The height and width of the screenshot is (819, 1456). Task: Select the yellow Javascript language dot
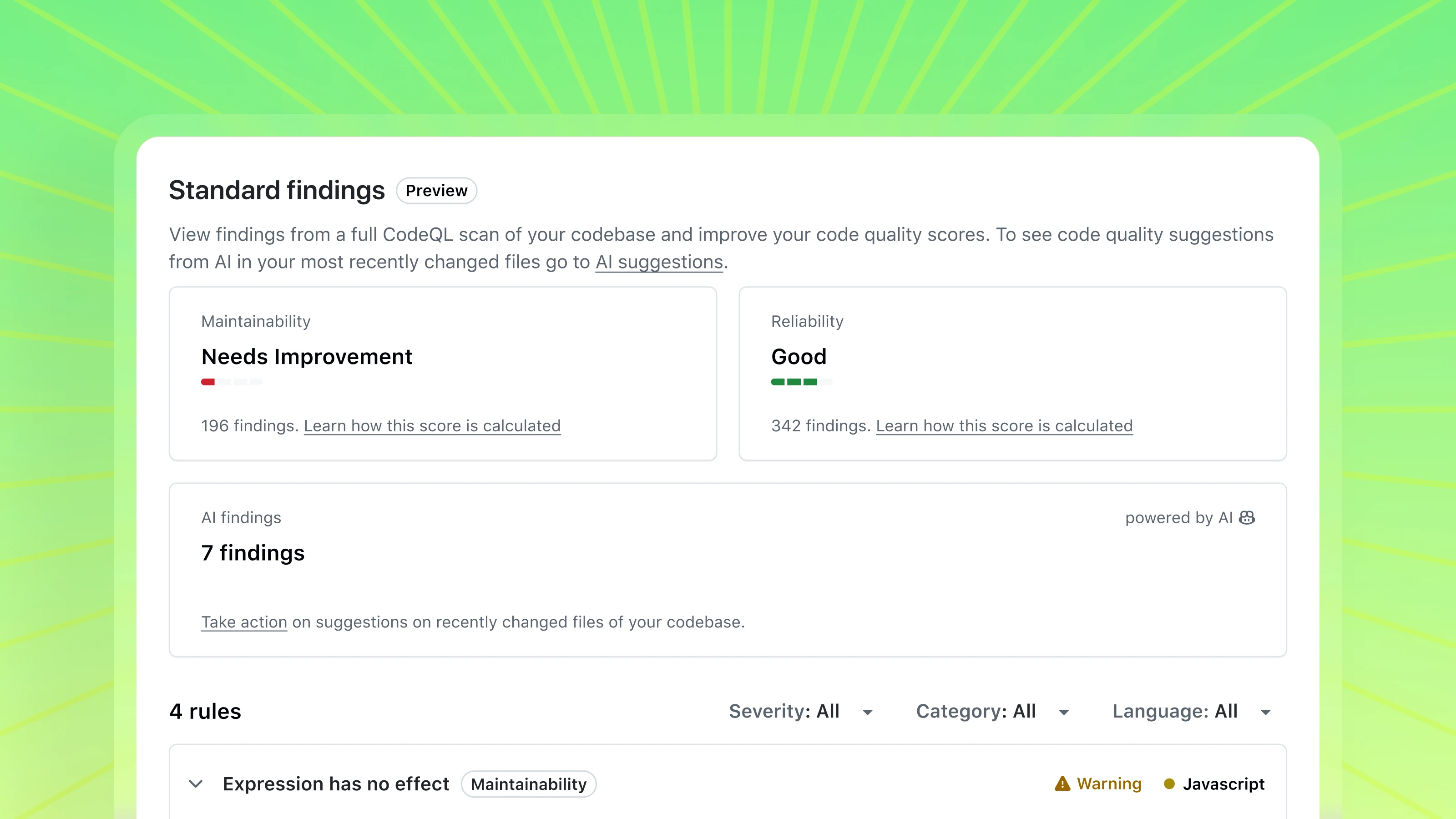tap(1168, 784)
